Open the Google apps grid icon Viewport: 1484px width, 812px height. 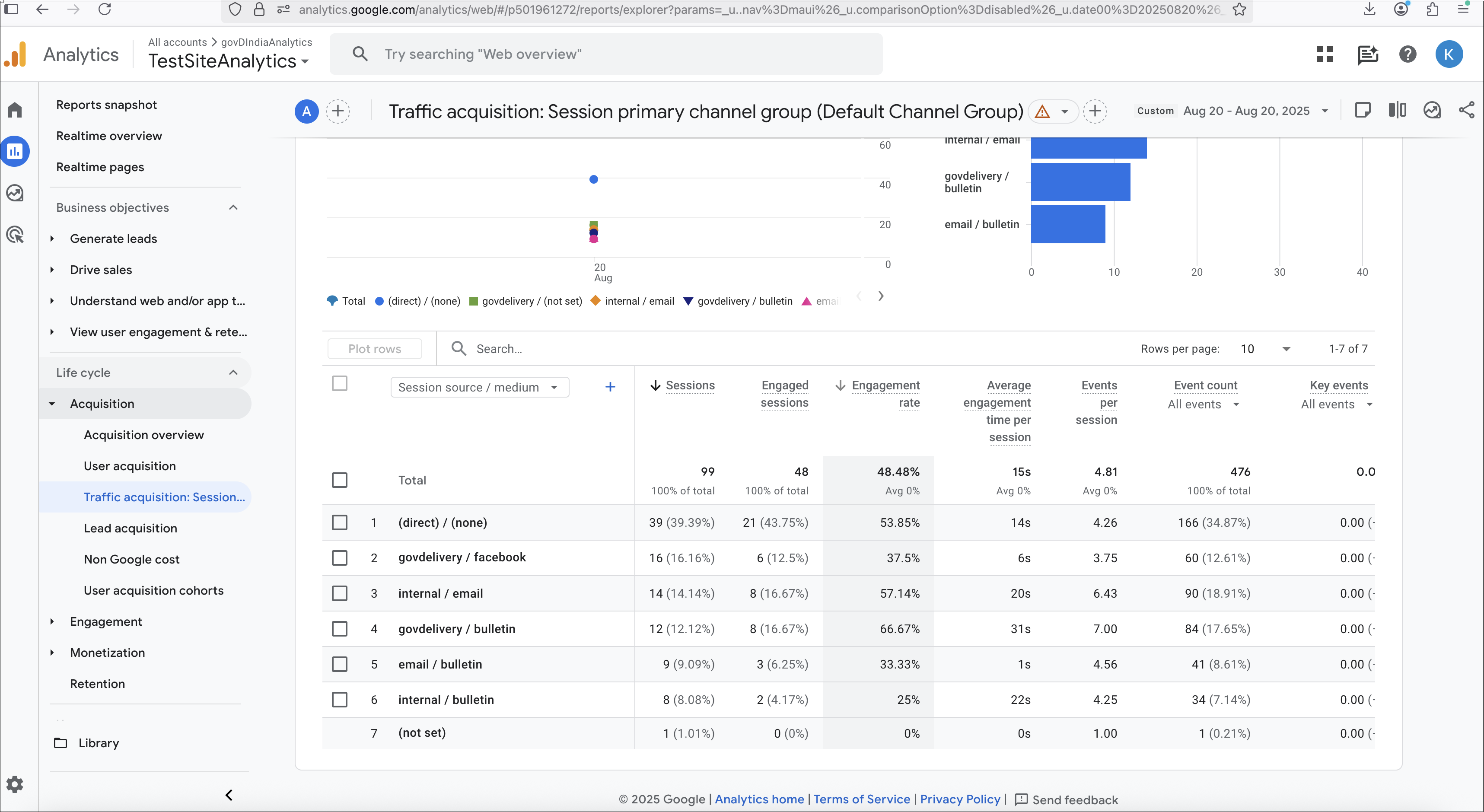(1325, 54)
